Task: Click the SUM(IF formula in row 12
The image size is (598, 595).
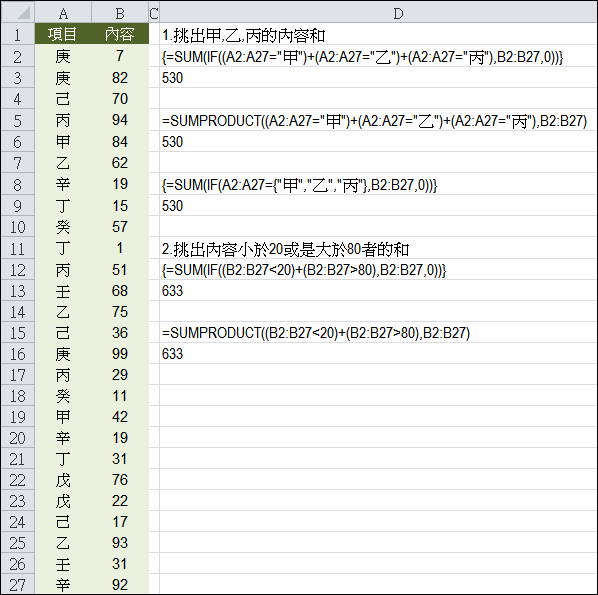Action: tap(304, 270)
